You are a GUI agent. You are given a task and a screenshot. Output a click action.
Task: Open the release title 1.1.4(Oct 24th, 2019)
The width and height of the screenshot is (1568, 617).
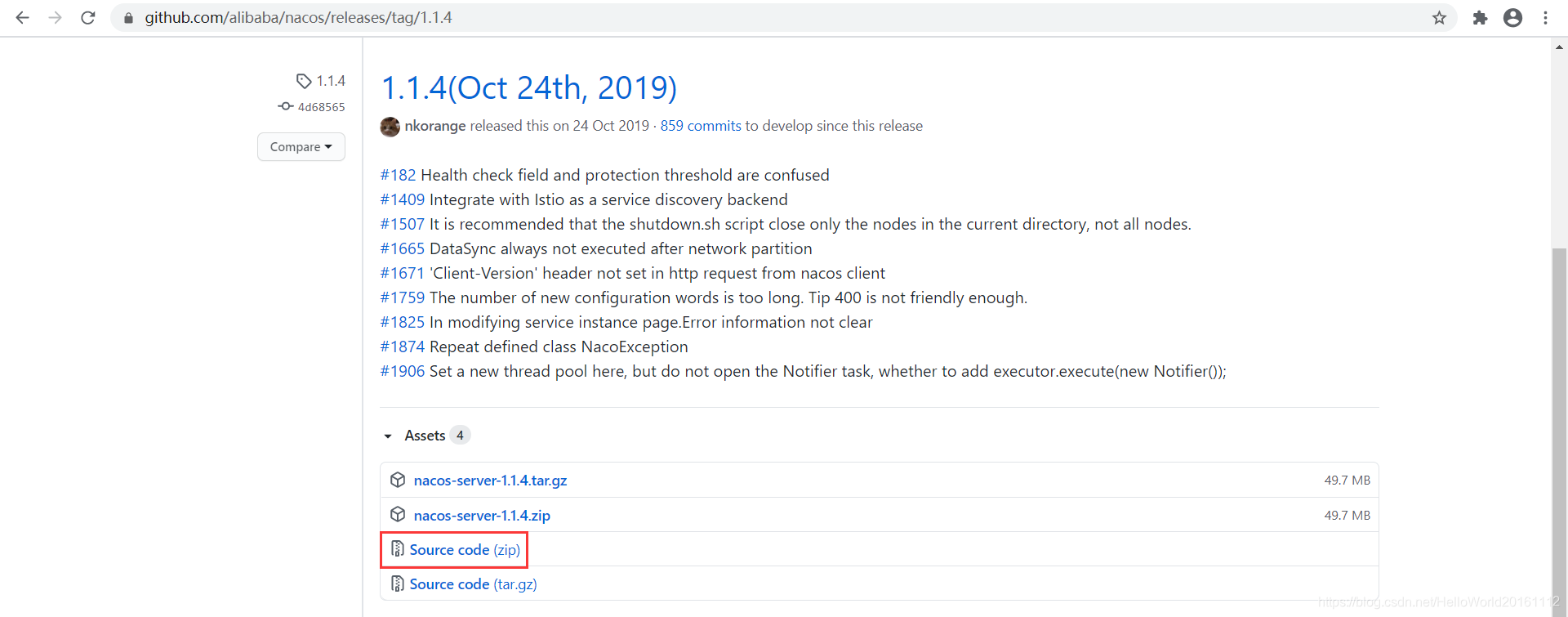pyautogui.click(x=529, y=87)
